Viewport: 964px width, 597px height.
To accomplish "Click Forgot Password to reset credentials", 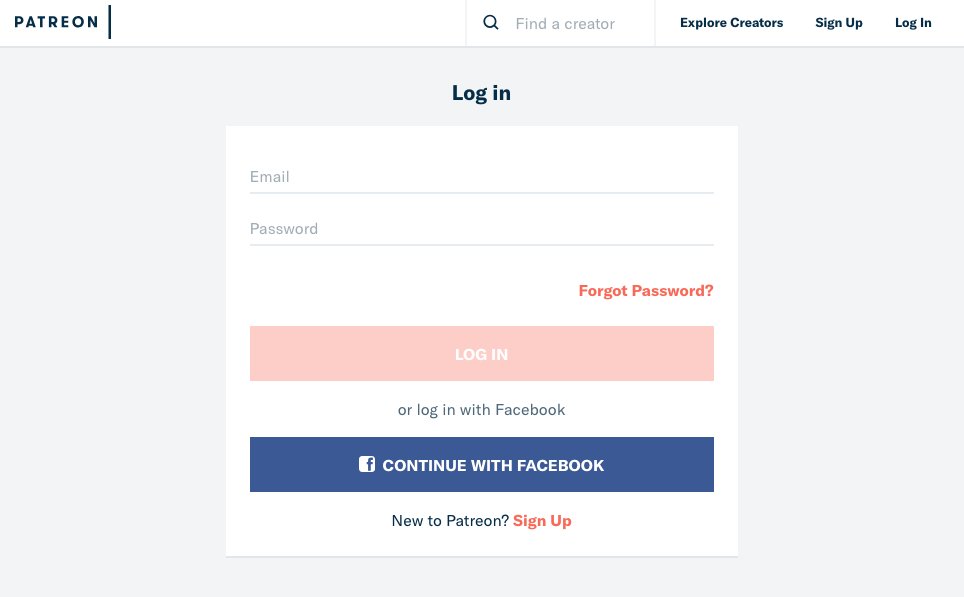I will click(x=645, y=290).
